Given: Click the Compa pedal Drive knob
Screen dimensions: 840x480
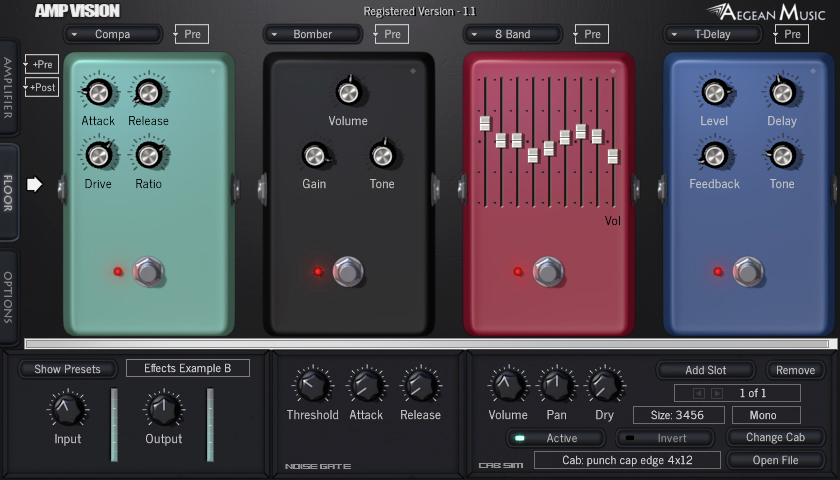Looking at the screenshot, I should coord(98,156).
